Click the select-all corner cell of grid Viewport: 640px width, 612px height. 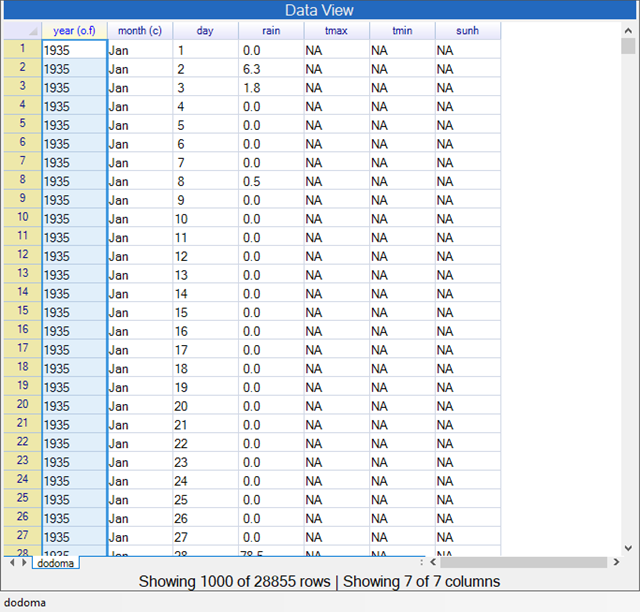coord(22,31)
